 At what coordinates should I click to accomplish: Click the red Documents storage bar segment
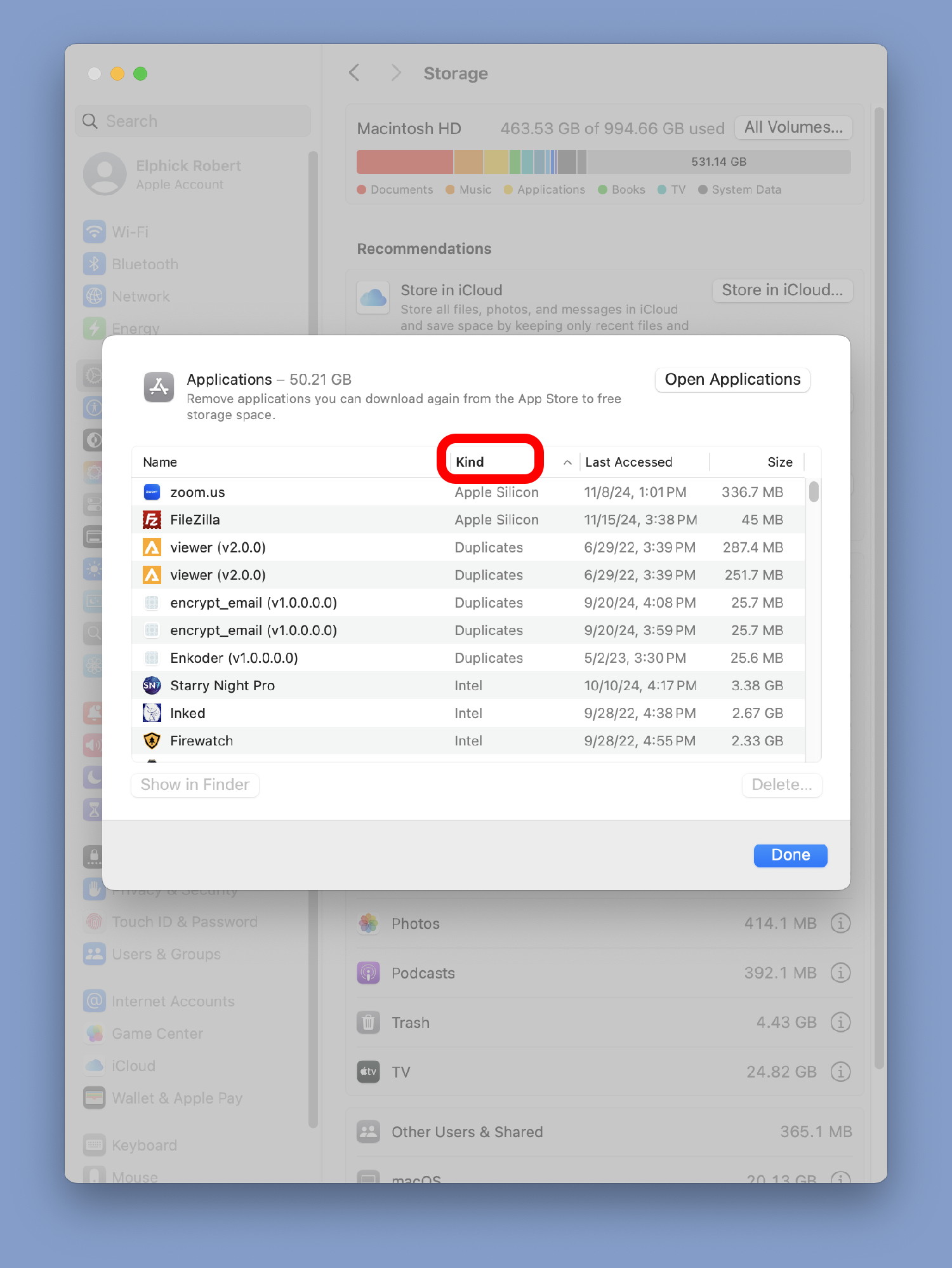[405, 162]
